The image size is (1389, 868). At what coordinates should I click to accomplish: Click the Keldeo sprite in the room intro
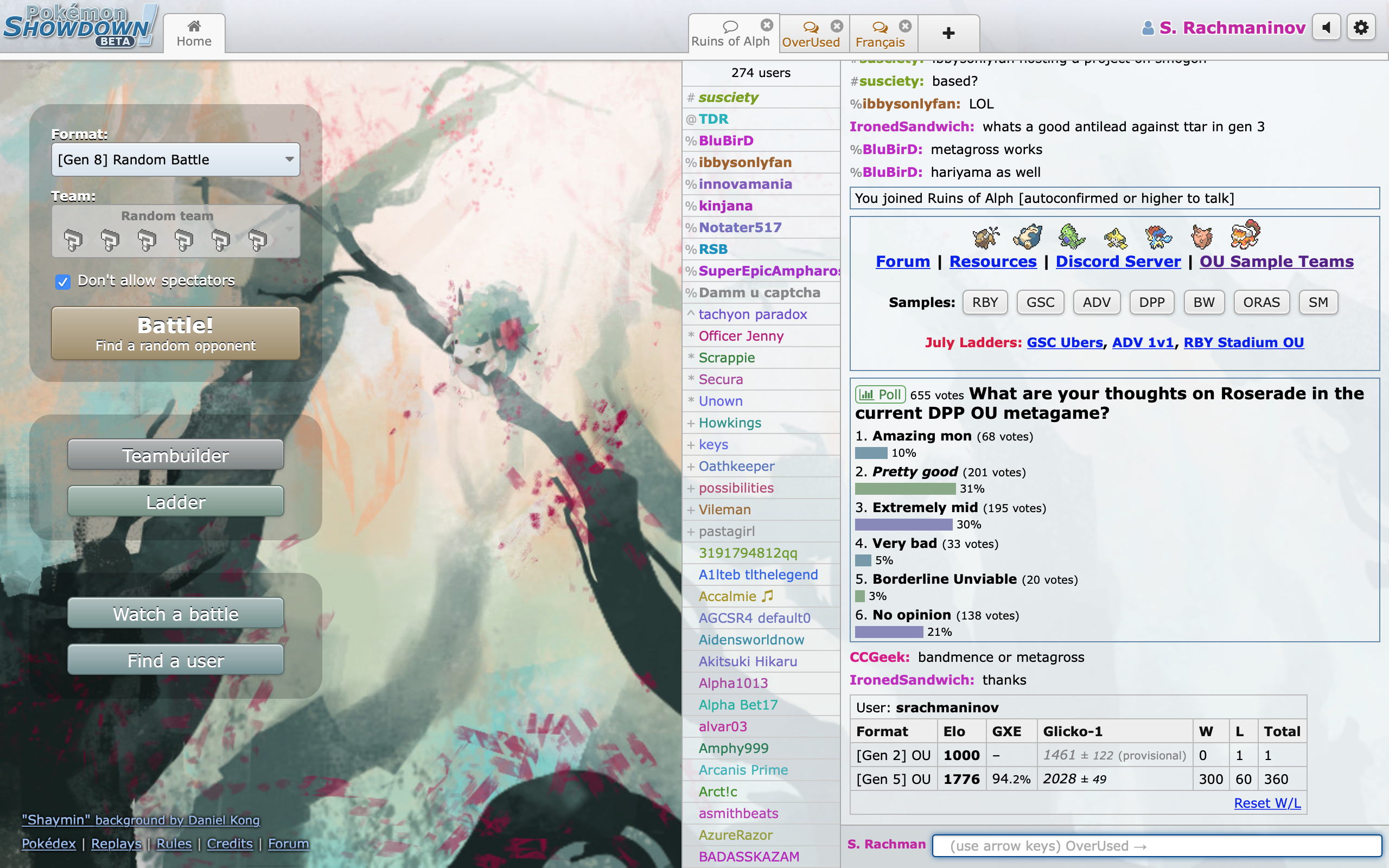pos(1158,237)
